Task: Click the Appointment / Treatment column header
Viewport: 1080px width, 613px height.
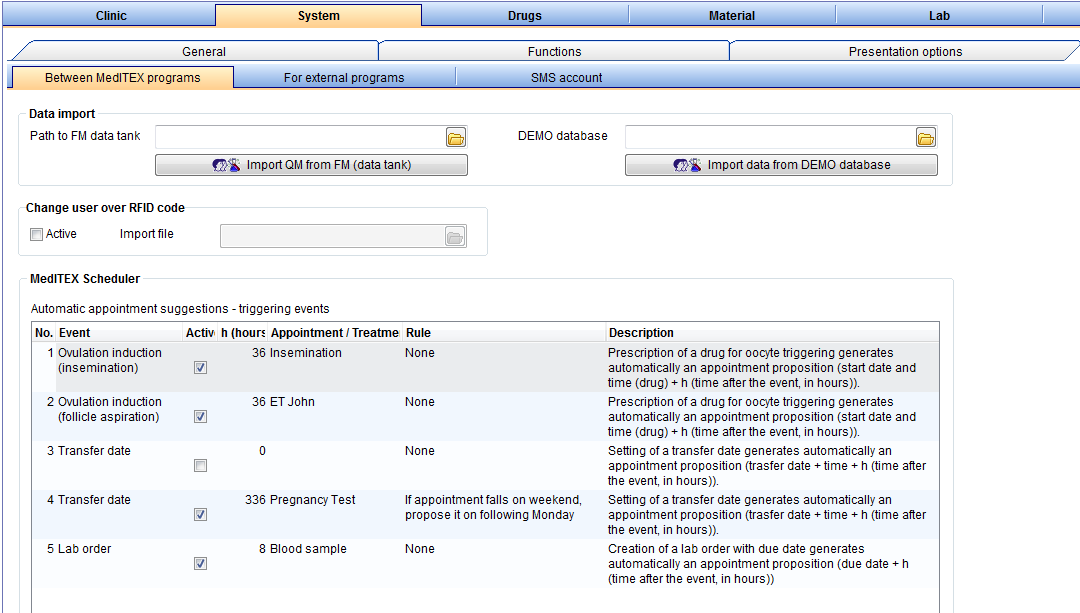Action: tap(335, 333)
